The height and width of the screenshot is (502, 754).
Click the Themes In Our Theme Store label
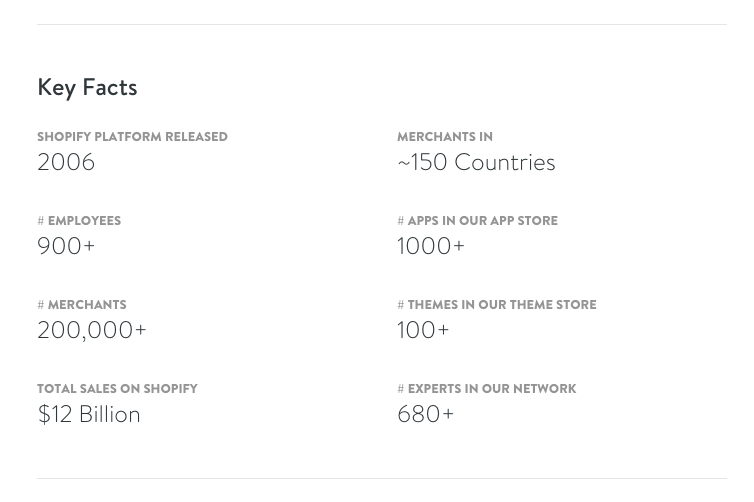tap(502, 305)
